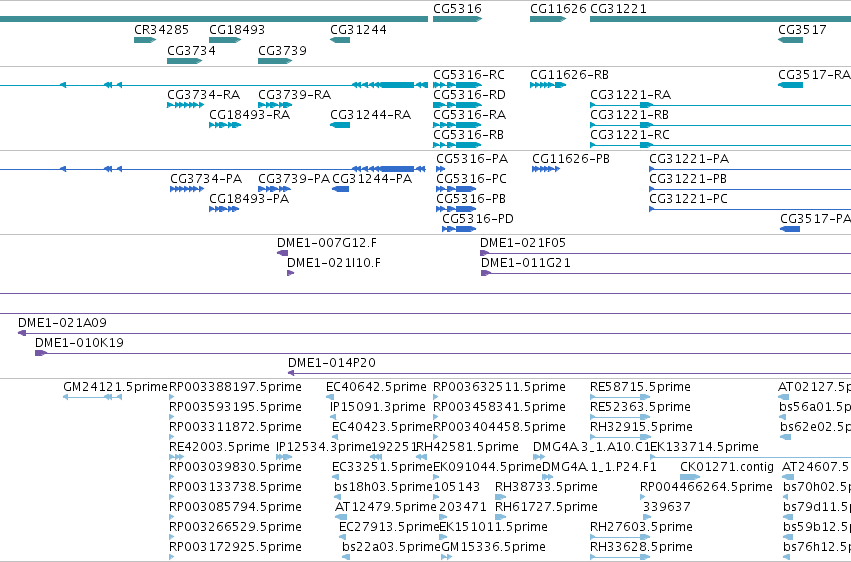The width and height of the screenshot is (851, 562).
Task: Select EST RE58715.5prime
Action: (x=620, y=397)
